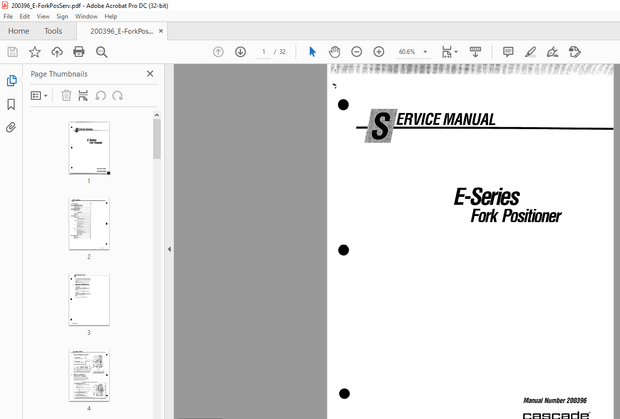Choose the Selection arrow tool
Screen dimensions: 620x419
coord(312,52)
